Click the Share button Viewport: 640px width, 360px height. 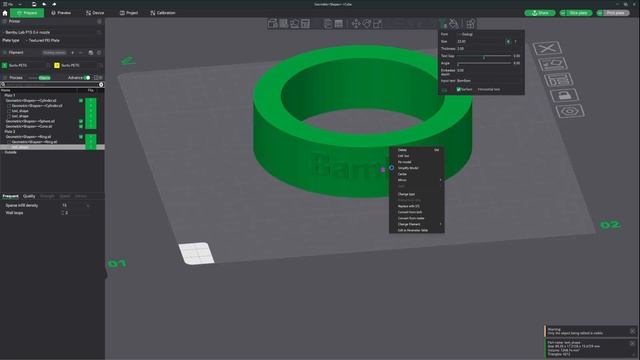click(x=540, y=13)
